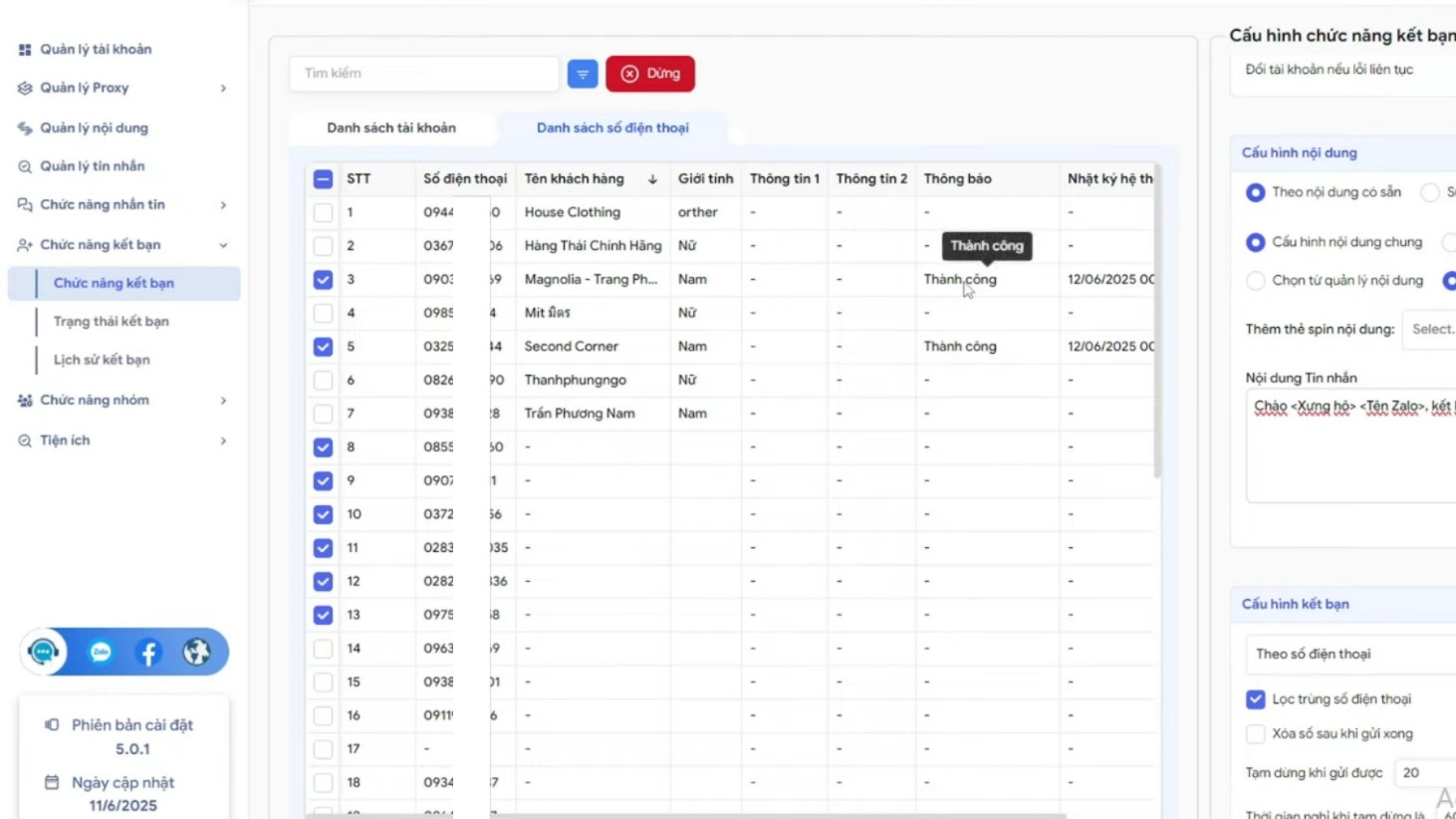
Task: Enable Xóa số sau khi gửi xong
Action: [1255, 734]
